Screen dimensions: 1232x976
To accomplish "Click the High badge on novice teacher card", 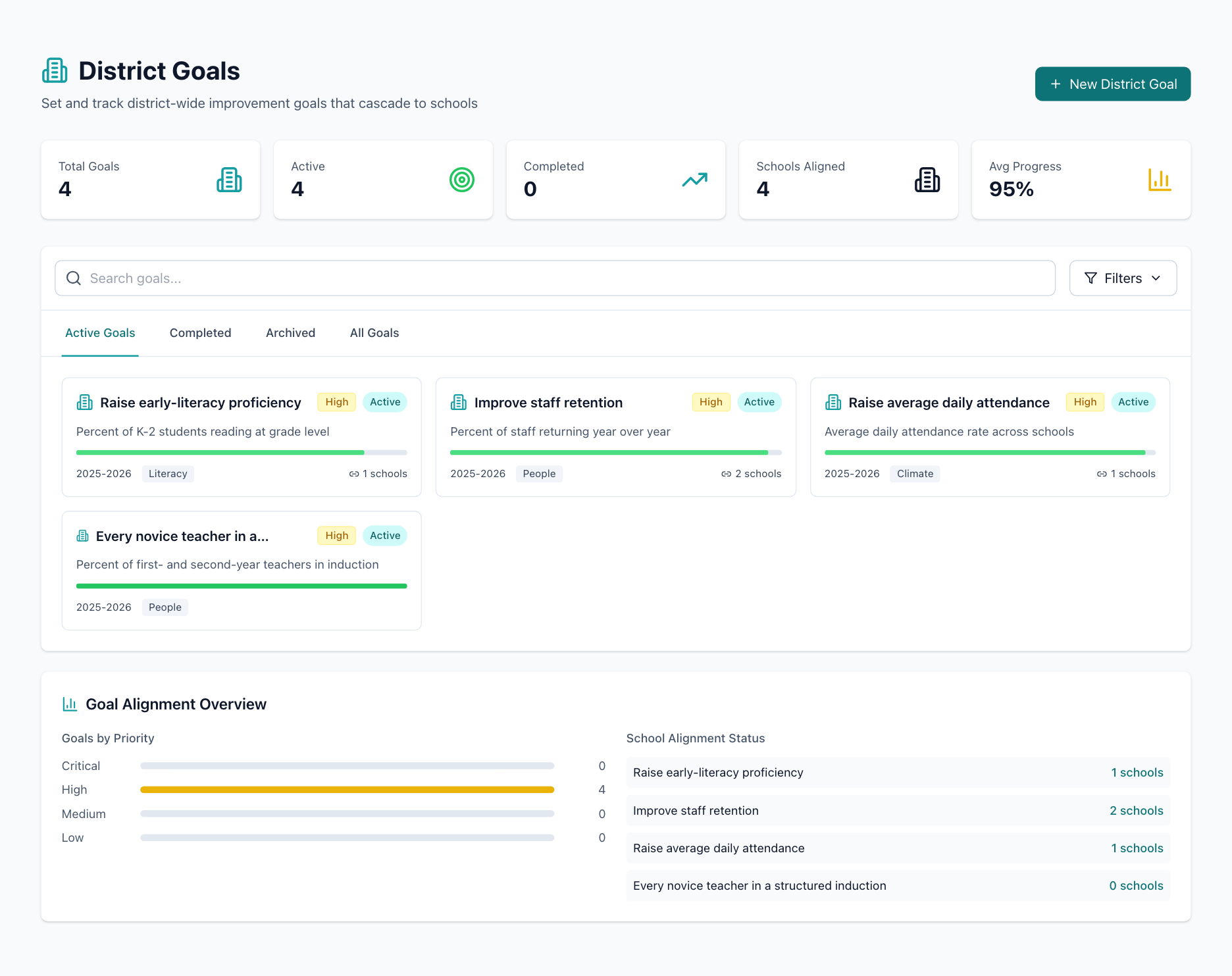I will [337, 536].
